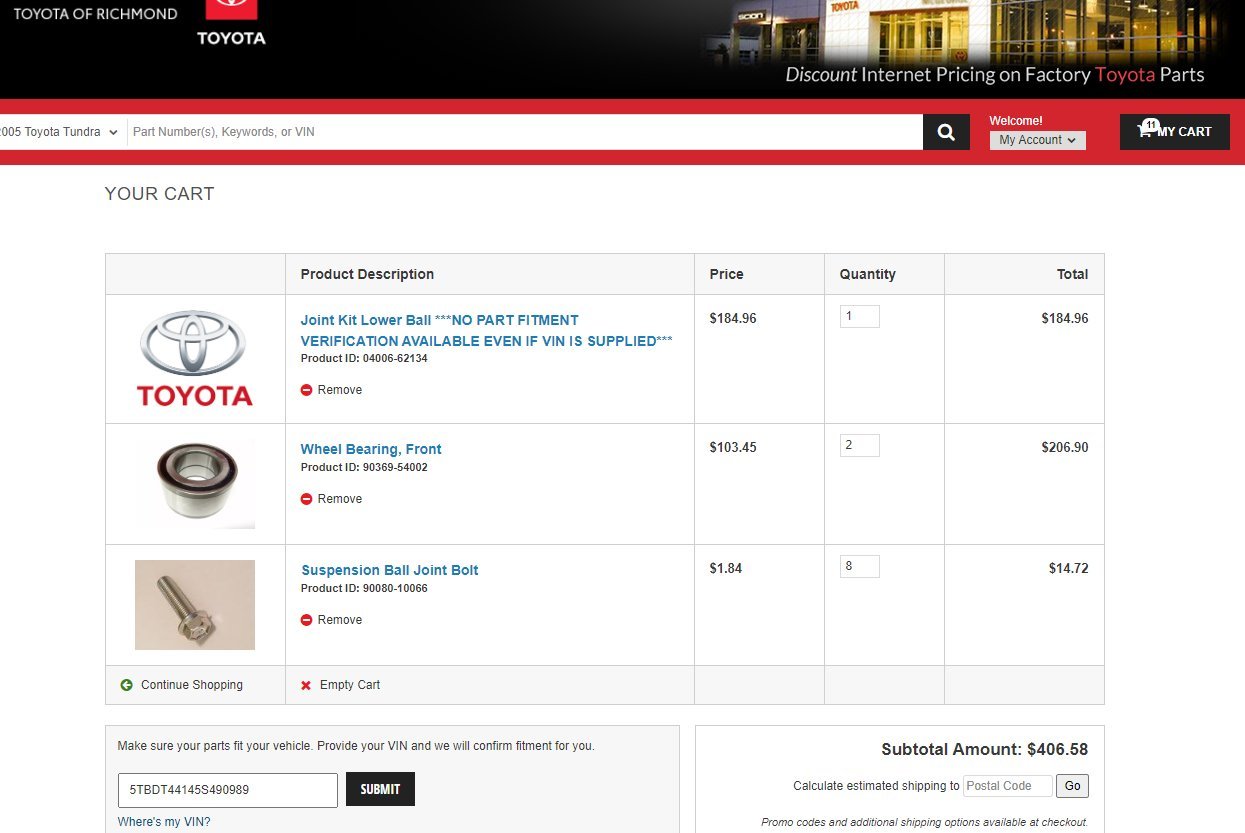Open the Suspension Ball Joint Bolt product link
Viewport: 1245px width, 833px height.
[390, 570]
